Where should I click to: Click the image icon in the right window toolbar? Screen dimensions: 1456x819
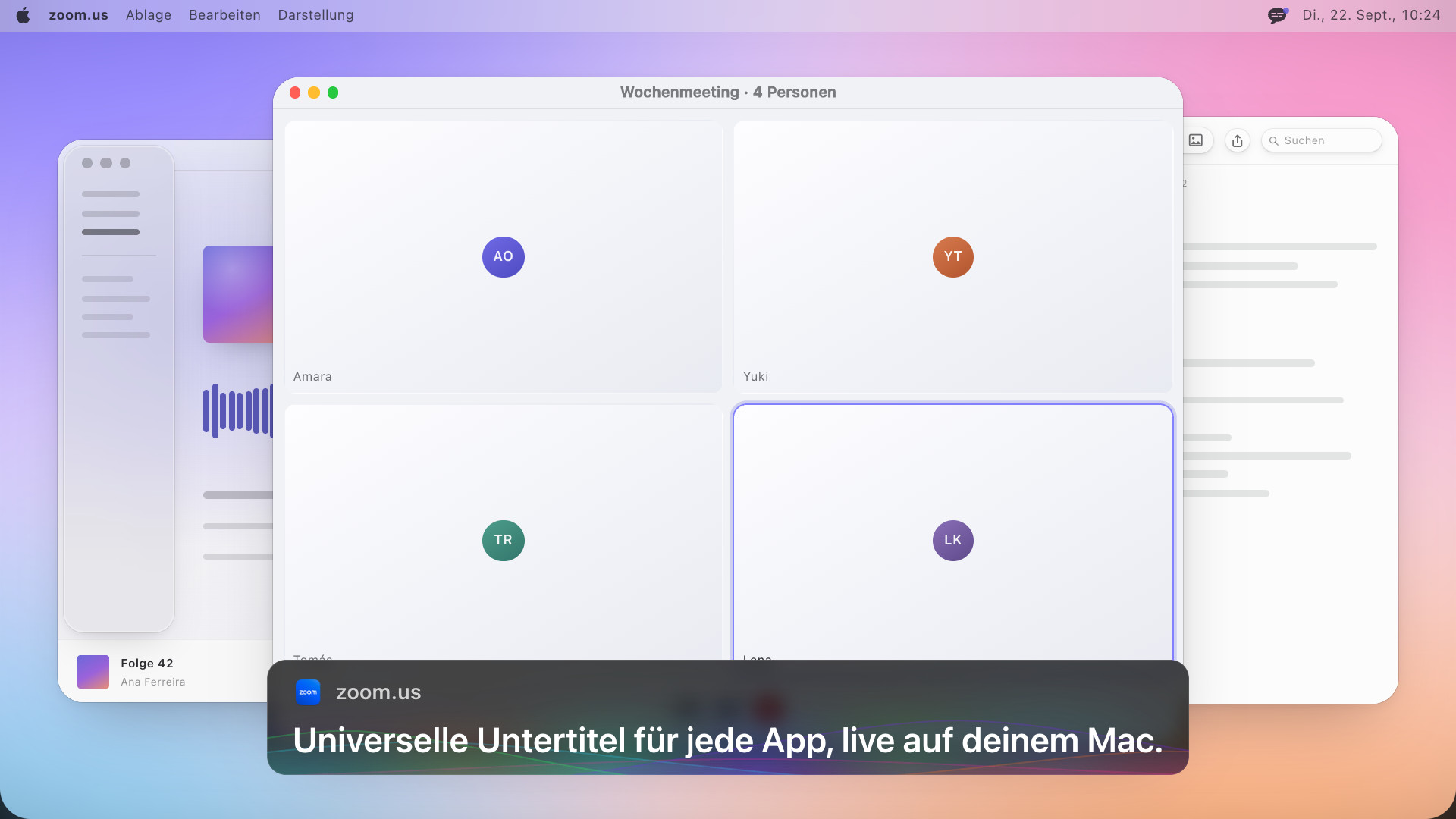(1196, 140)
